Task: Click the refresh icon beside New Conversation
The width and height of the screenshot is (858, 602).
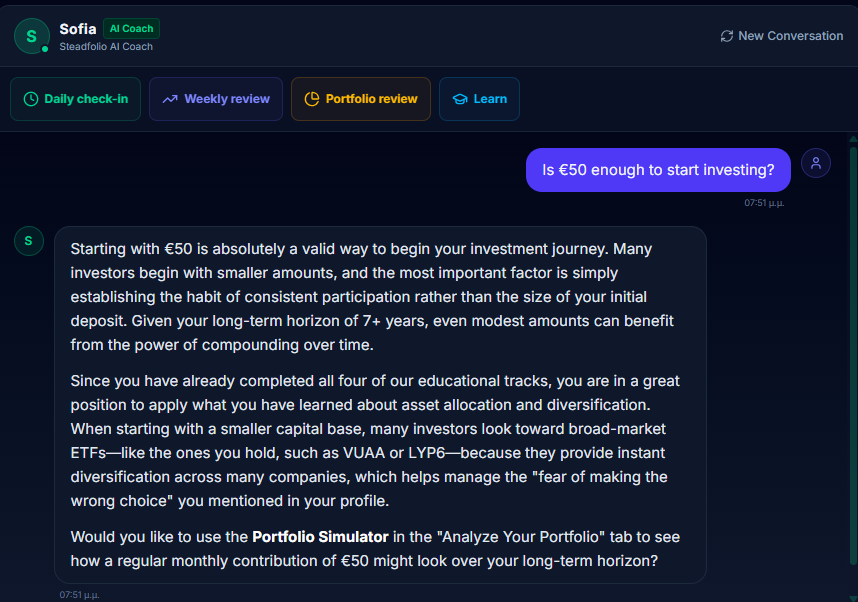Action: [x=727, y=36]
